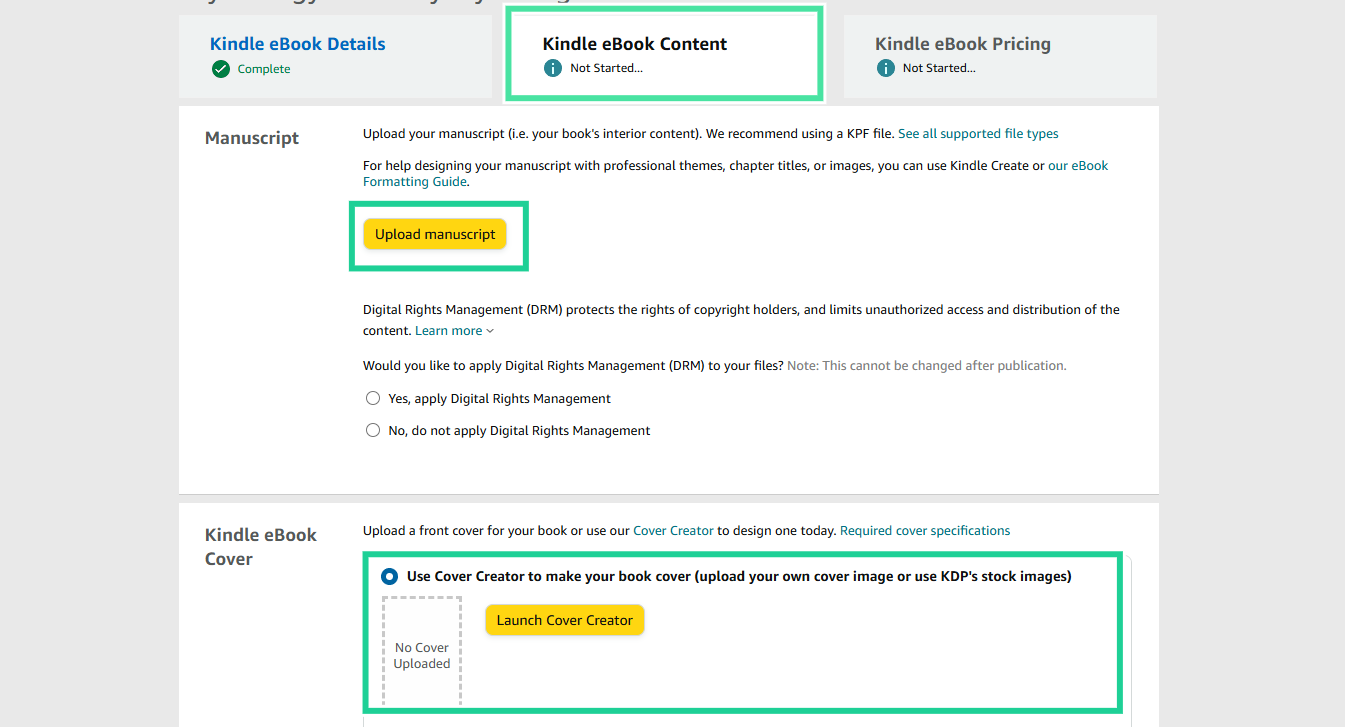Select the Use Cover Creator radio button

pos(390,575)
